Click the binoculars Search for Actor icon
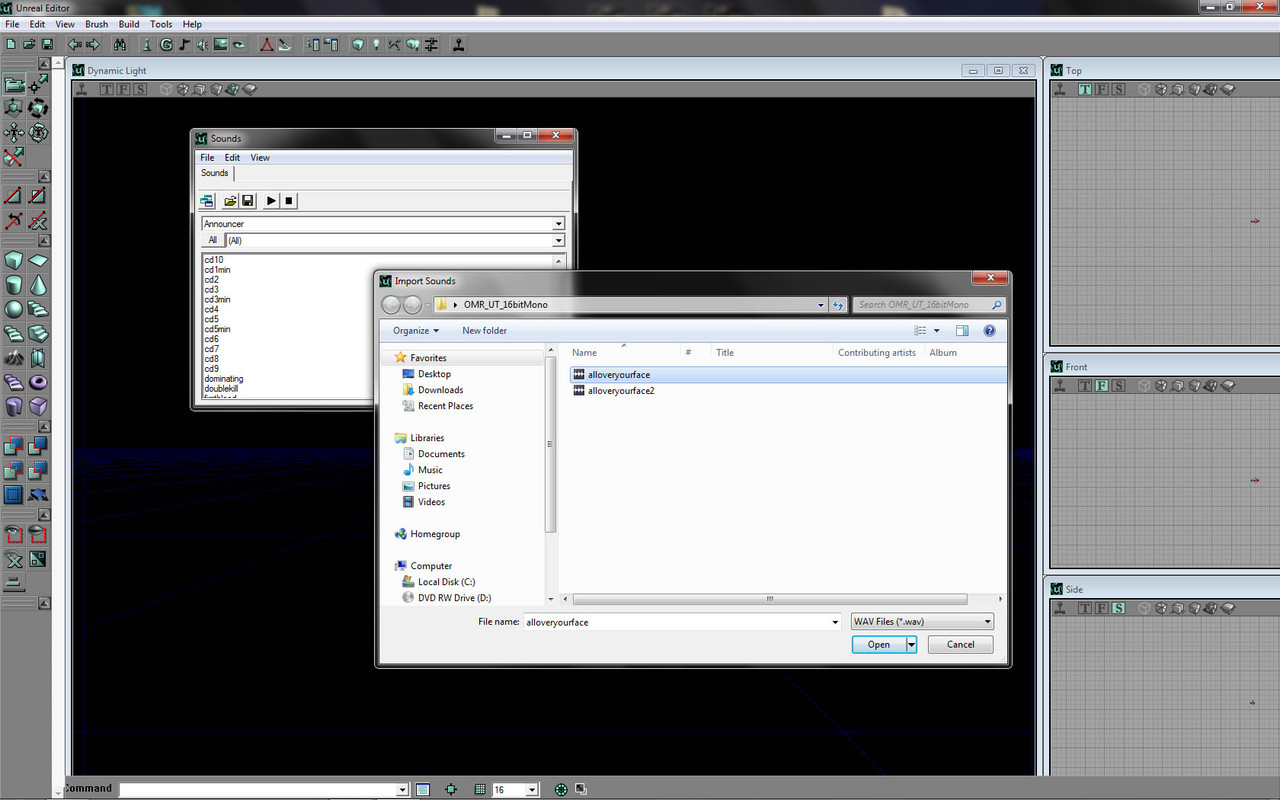 click(120, 45)
